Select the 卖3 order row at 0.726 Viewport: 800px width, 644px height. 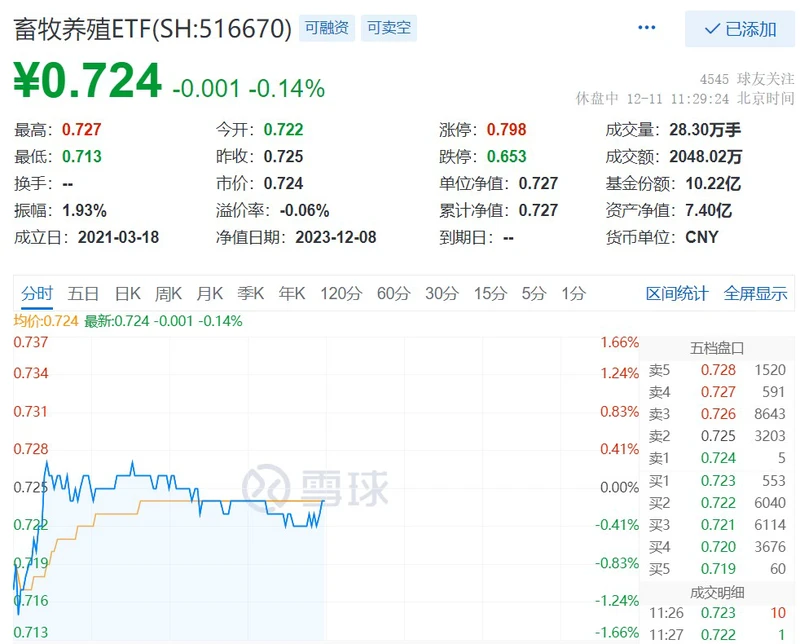[717, 414]
